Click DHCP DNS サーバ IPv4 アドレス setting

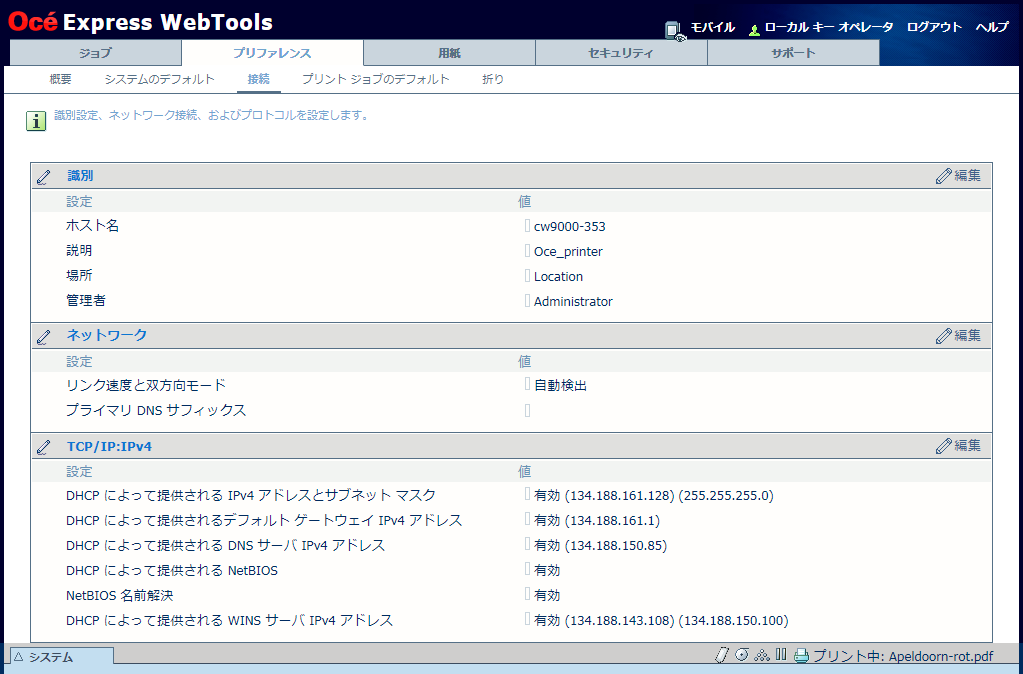pyautogui.click(x=226, y=545)
